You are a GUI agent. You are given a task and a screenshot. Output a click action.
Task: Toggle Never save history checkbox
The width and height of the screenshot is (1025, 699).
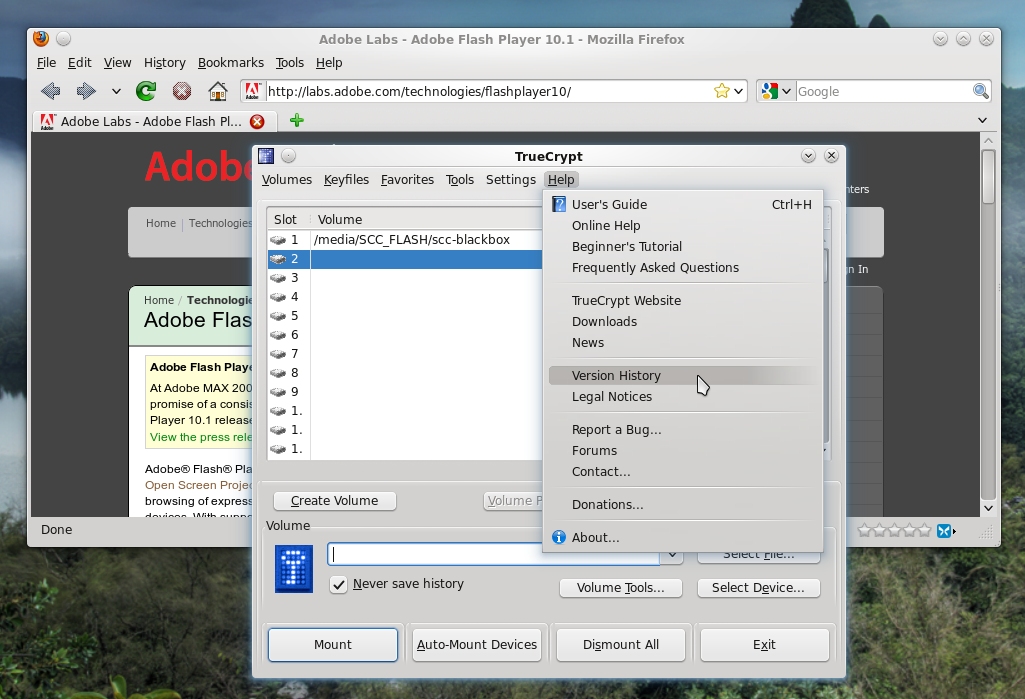point(338,585)
